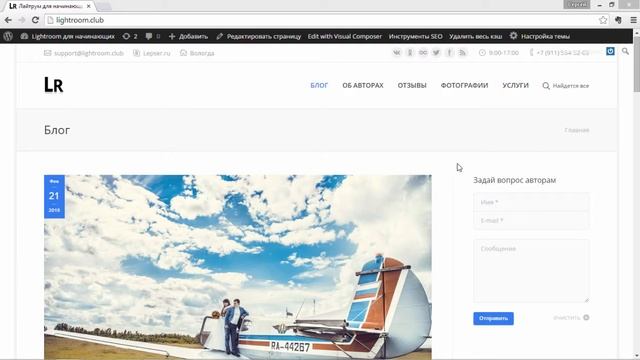Viewport: 640px width, 360px height.
Task: Open comments bubble in admin bar
Action: [153, 36]
